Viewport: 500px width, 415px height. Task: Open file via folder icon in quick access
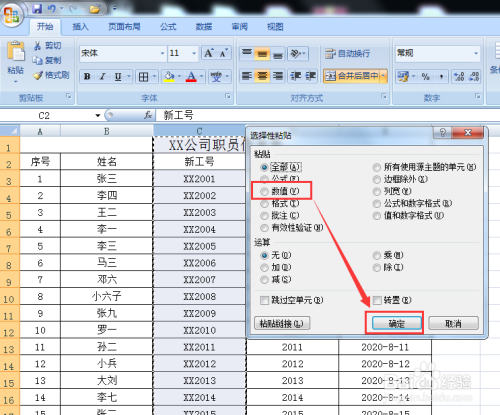point(95,9)
